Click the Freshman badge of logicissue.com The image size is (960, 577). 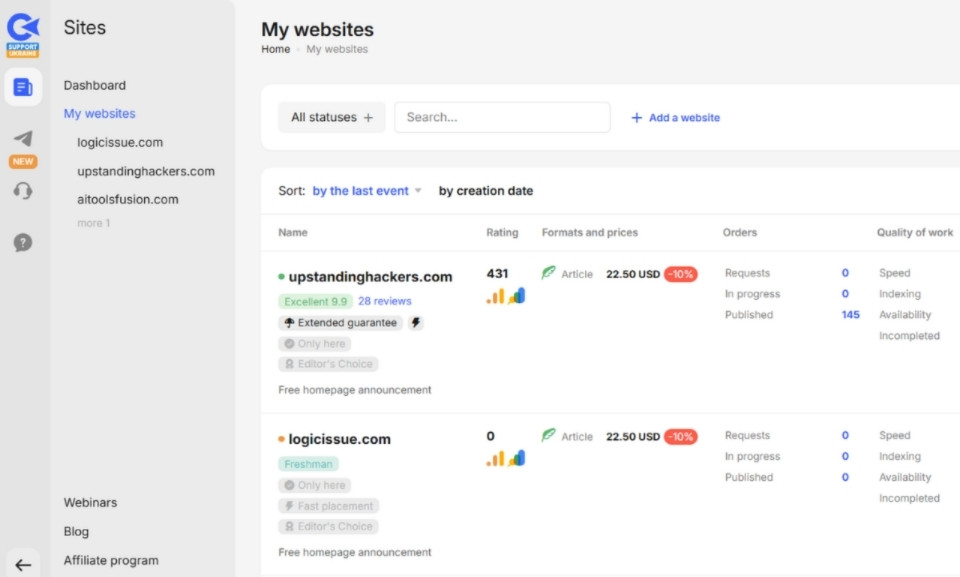(x=309, y=464)
